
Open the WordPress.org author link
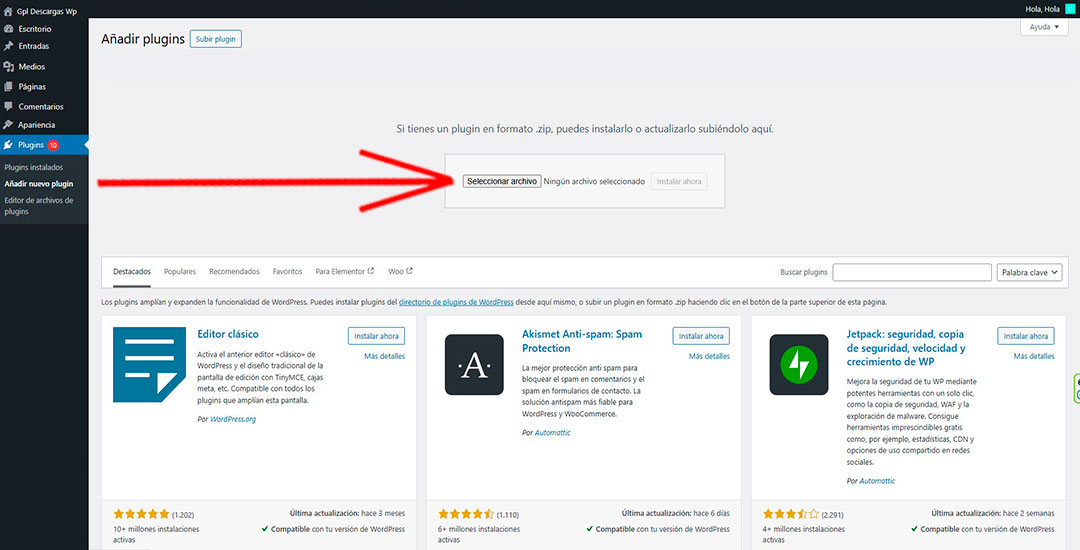coord(233,419)
